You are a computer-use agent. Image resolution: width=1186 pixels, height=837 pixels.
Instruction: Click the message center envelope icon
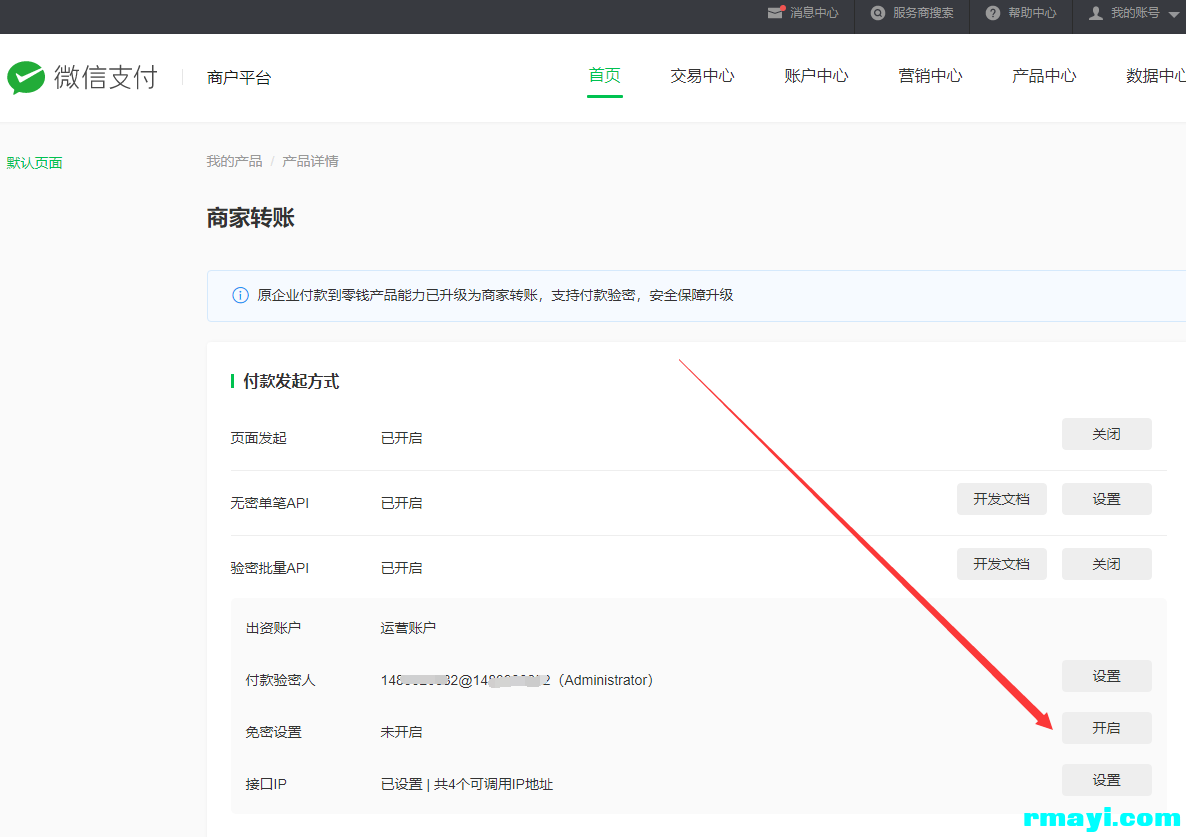point(776,12)
